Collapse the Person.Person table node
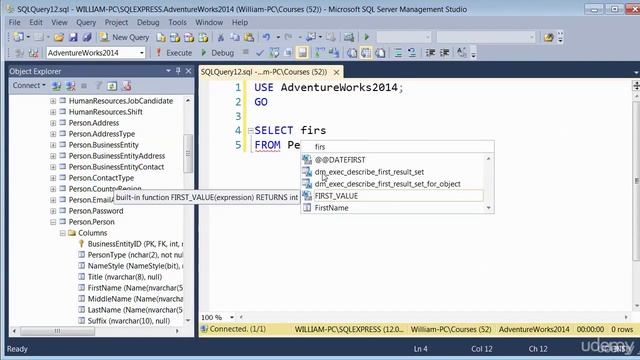 (53, 222)
